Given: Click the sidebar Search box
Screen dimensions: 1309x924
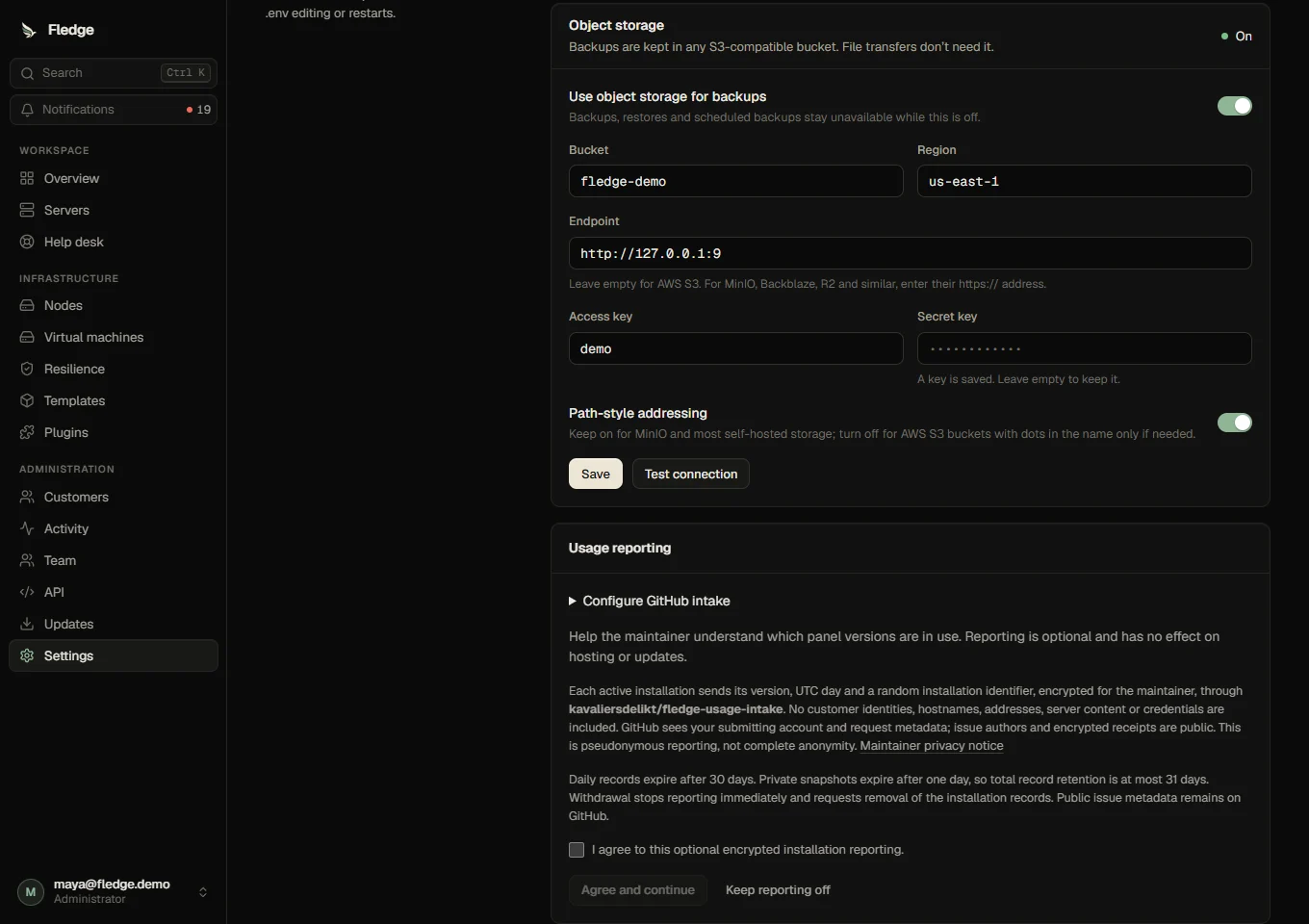Looking at the screenshot, I should click(114, 73).
